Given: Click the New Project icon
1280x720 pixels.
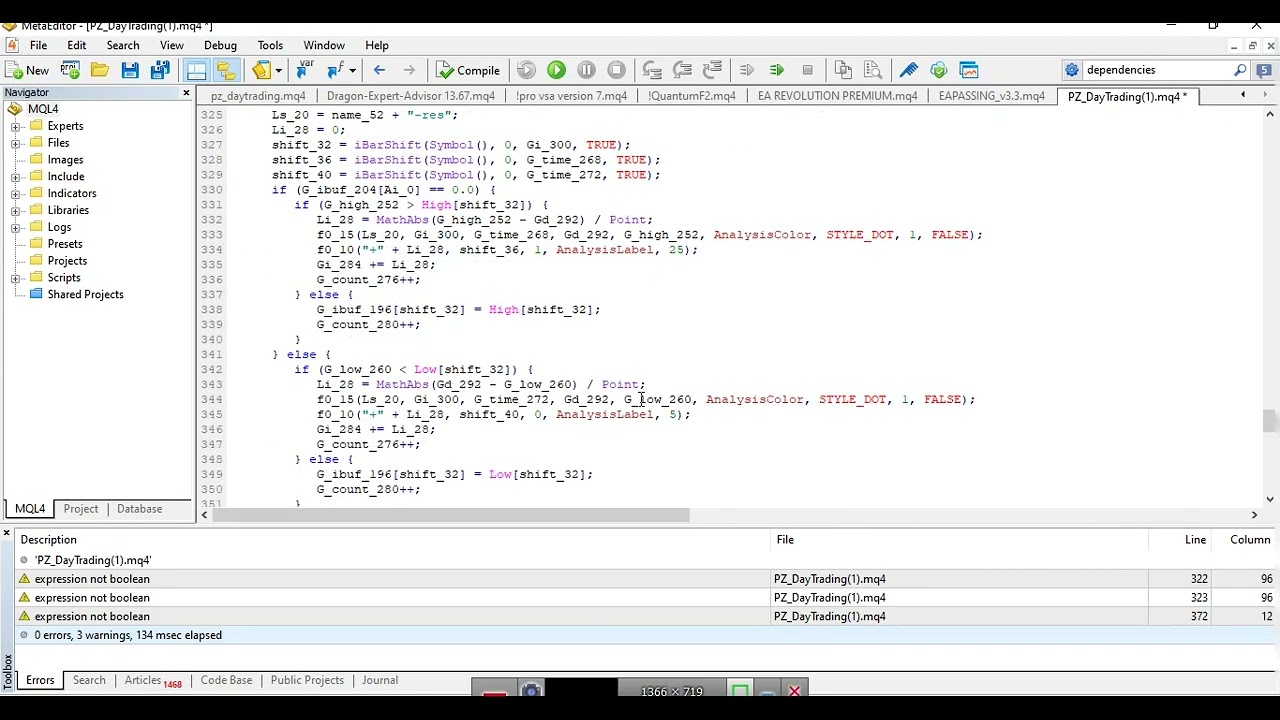Looking at the screenshot, I should pos(70,70).
